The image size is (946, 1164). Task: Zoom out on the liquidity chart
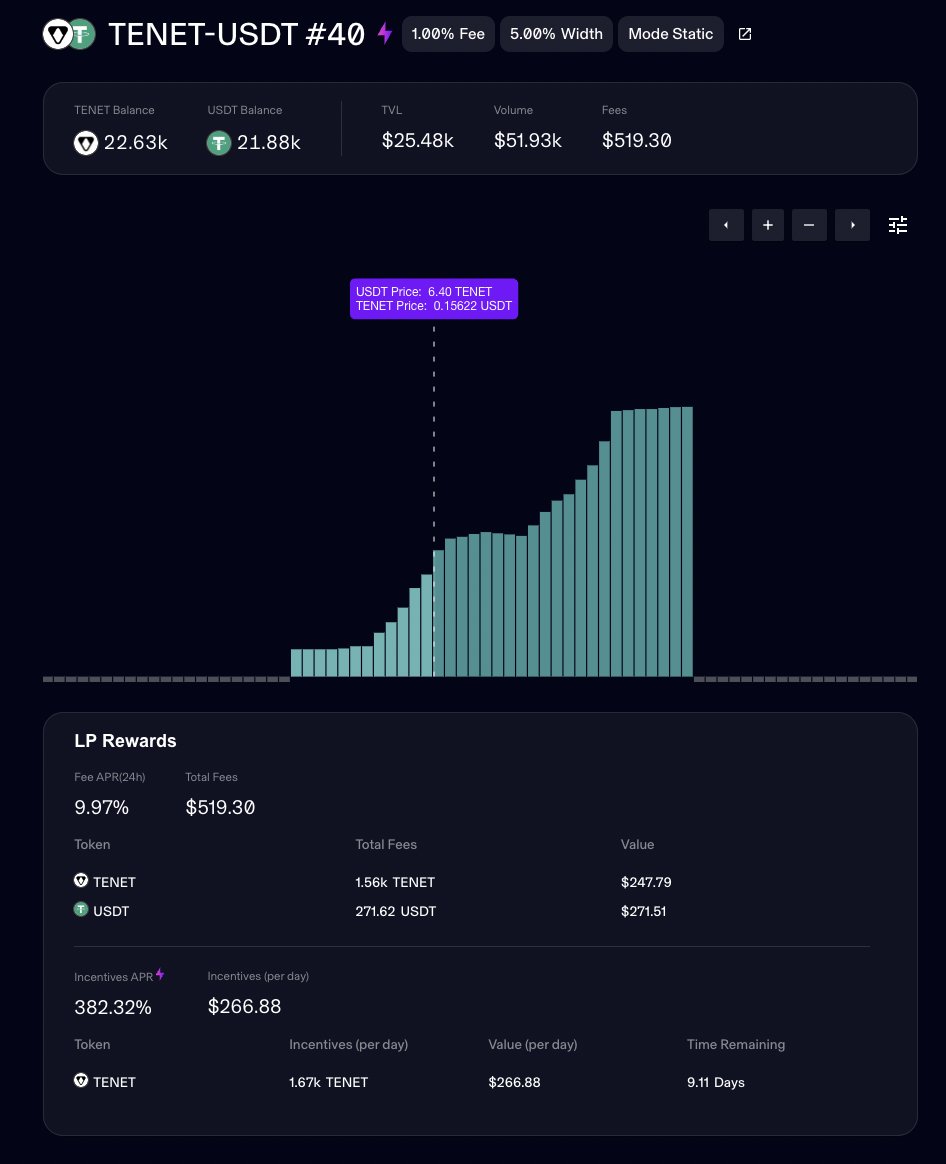coord(809,225)
